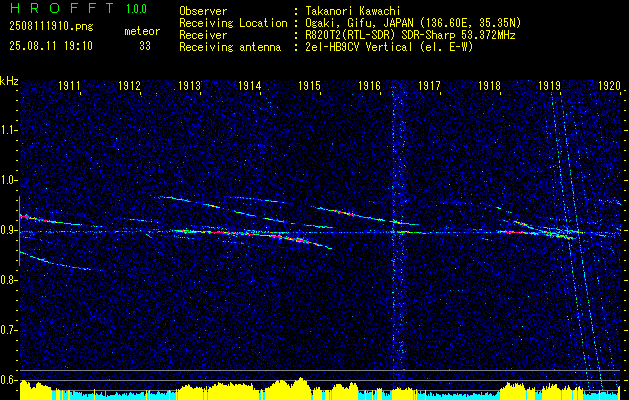This screenshot has height=400, width=629.
Task: Click the 0.6 kHz frequency label
Action: tap(8, 380)
